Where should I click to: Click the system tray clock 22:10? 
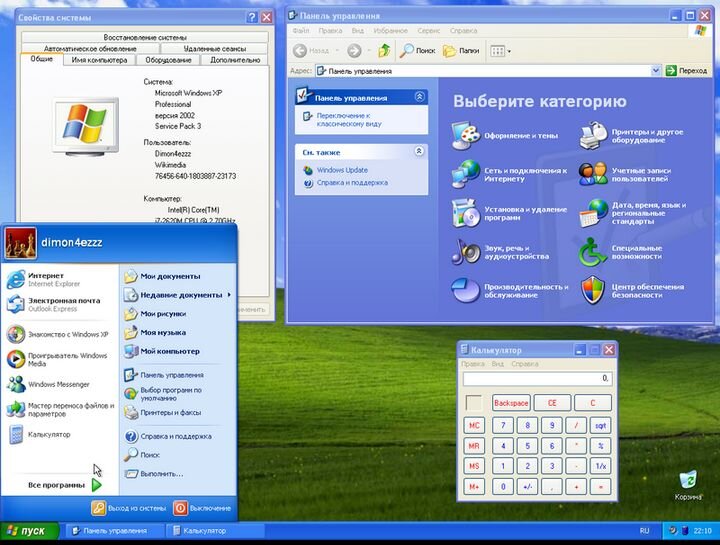703,531
